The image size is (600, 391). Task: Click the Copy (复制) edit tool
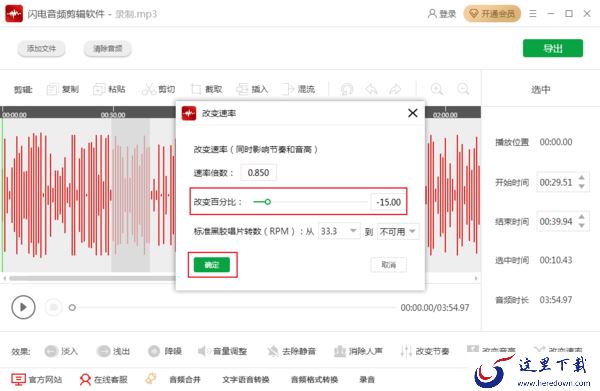tap(63, 89)
